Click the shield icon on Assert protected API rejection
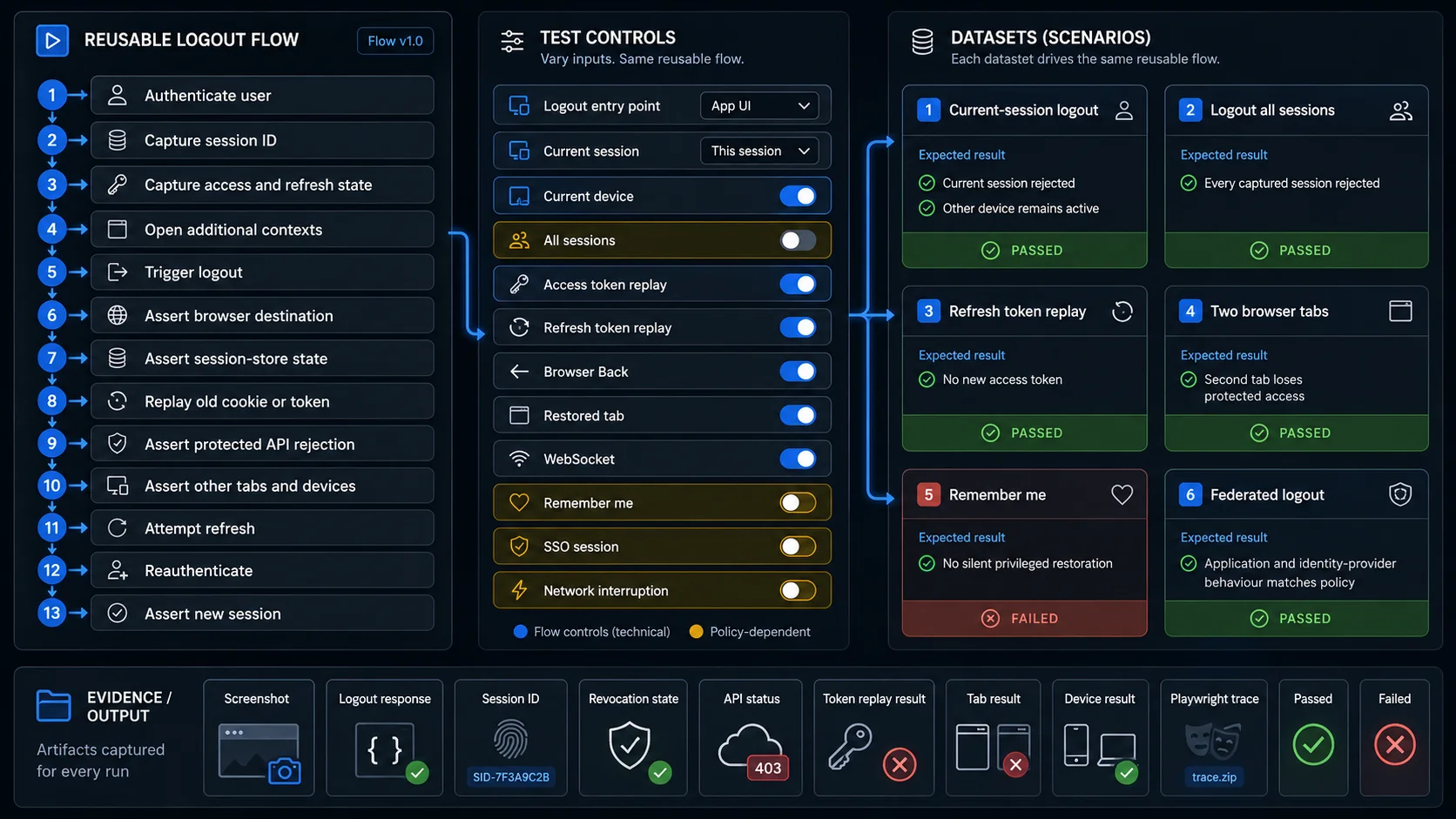 click(x=118, y=444)
